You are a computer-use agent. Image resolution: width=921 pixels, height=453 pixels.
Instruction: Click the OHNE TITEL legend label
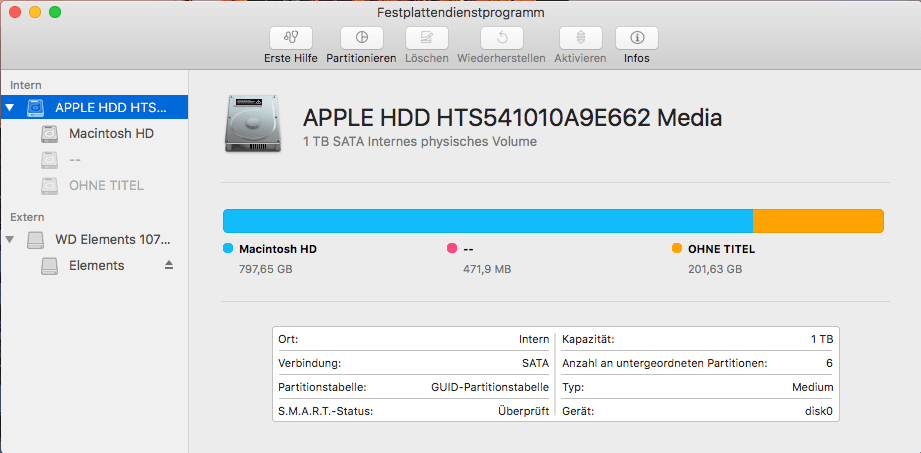point(721,249)
